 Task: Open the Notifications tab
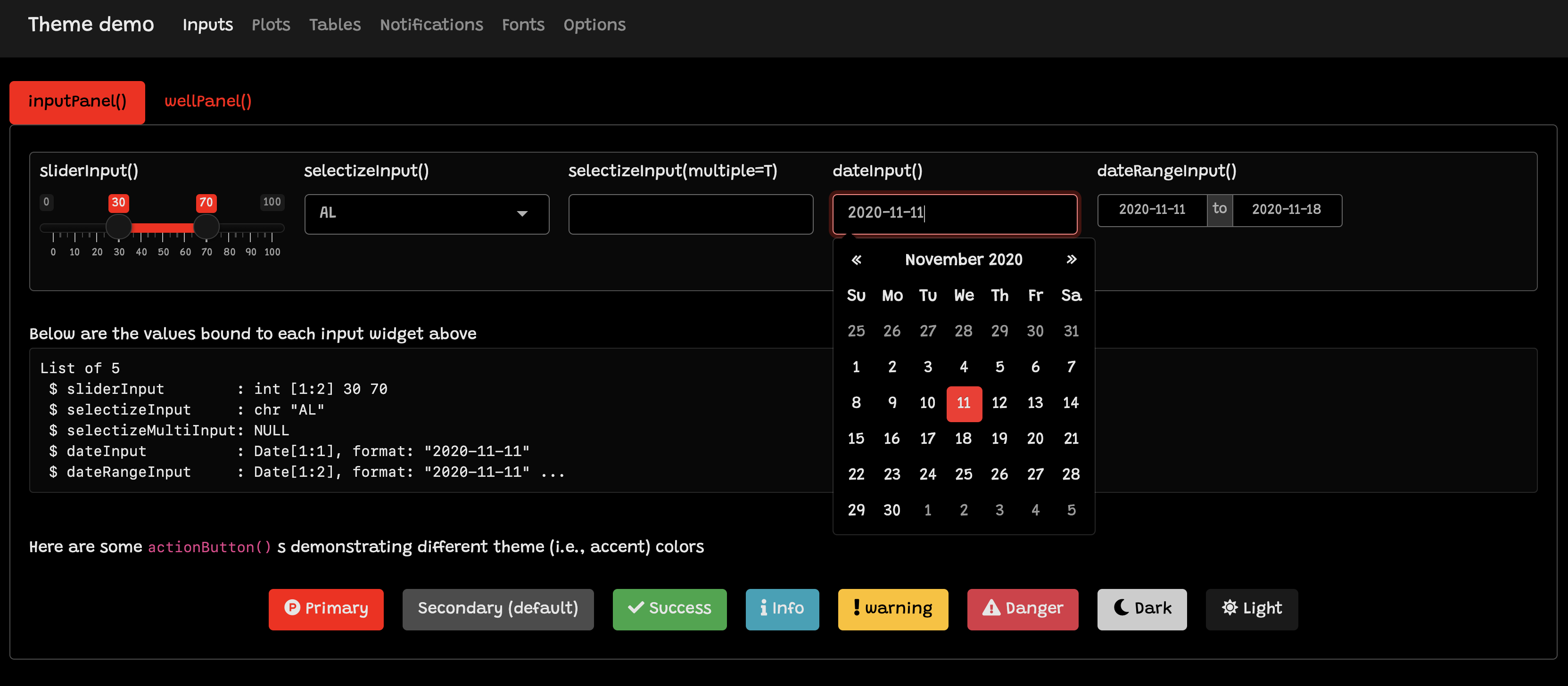coord(431,25)
